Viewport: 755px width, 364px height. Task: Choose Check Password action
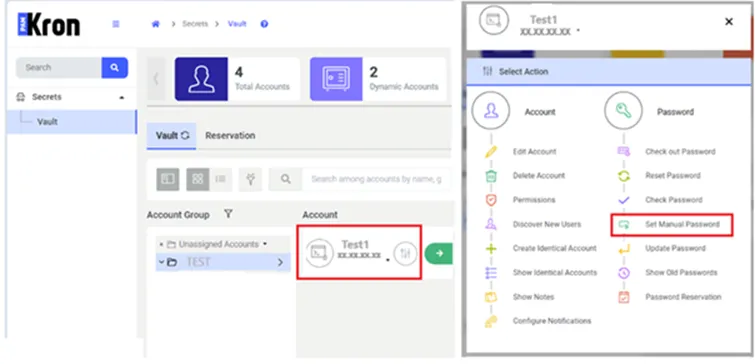674,200
